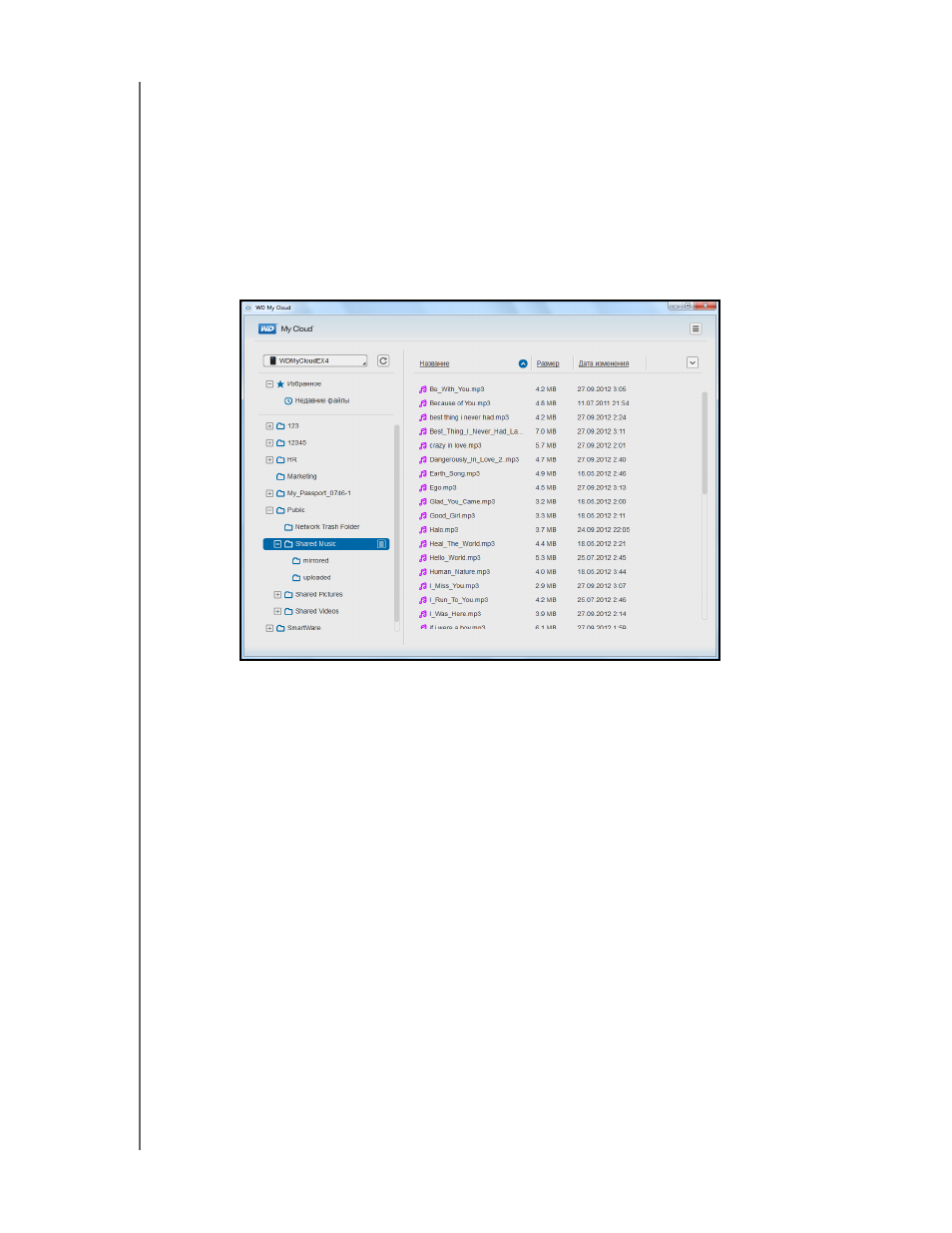
Task: Click the date 24.09.2012 22:05
Action: [604, 529]
